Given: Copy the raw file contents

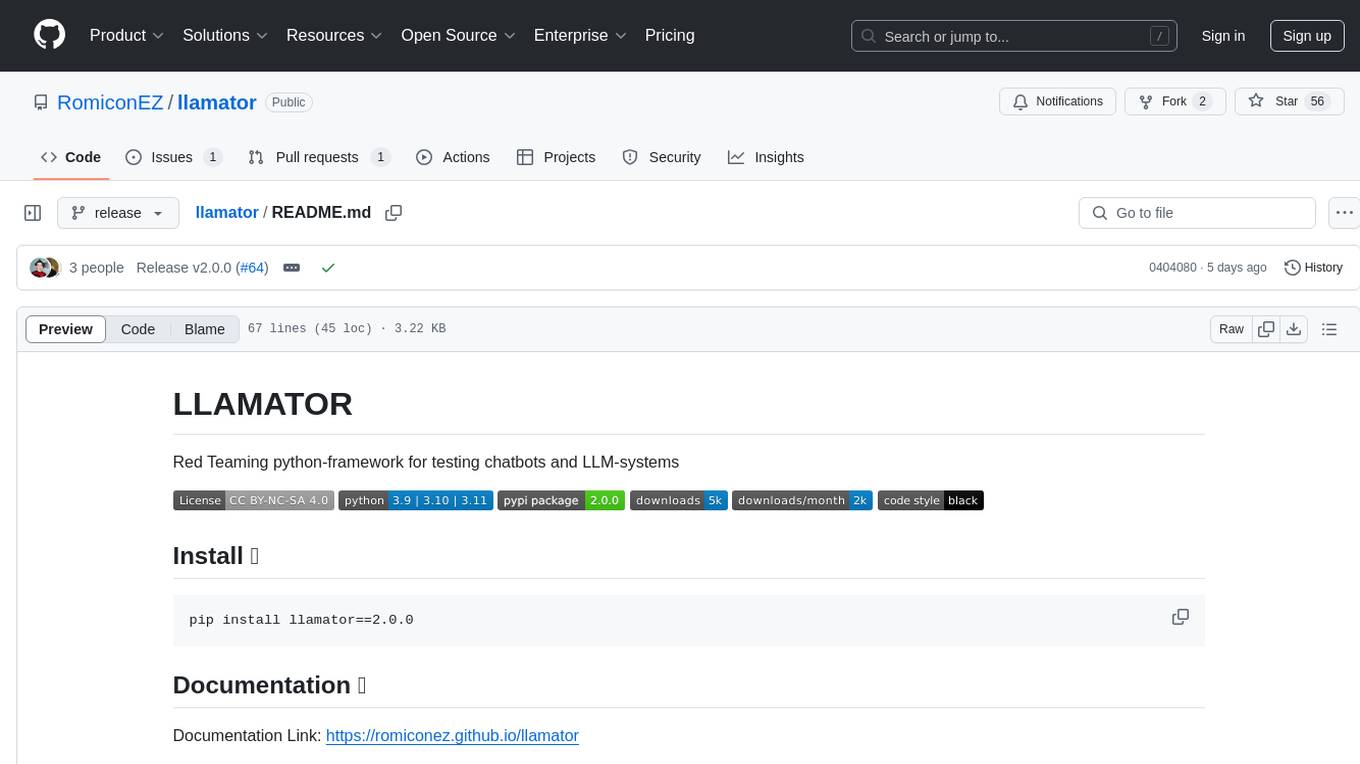Looking at the screenshot, I should tap(1266, 329).
